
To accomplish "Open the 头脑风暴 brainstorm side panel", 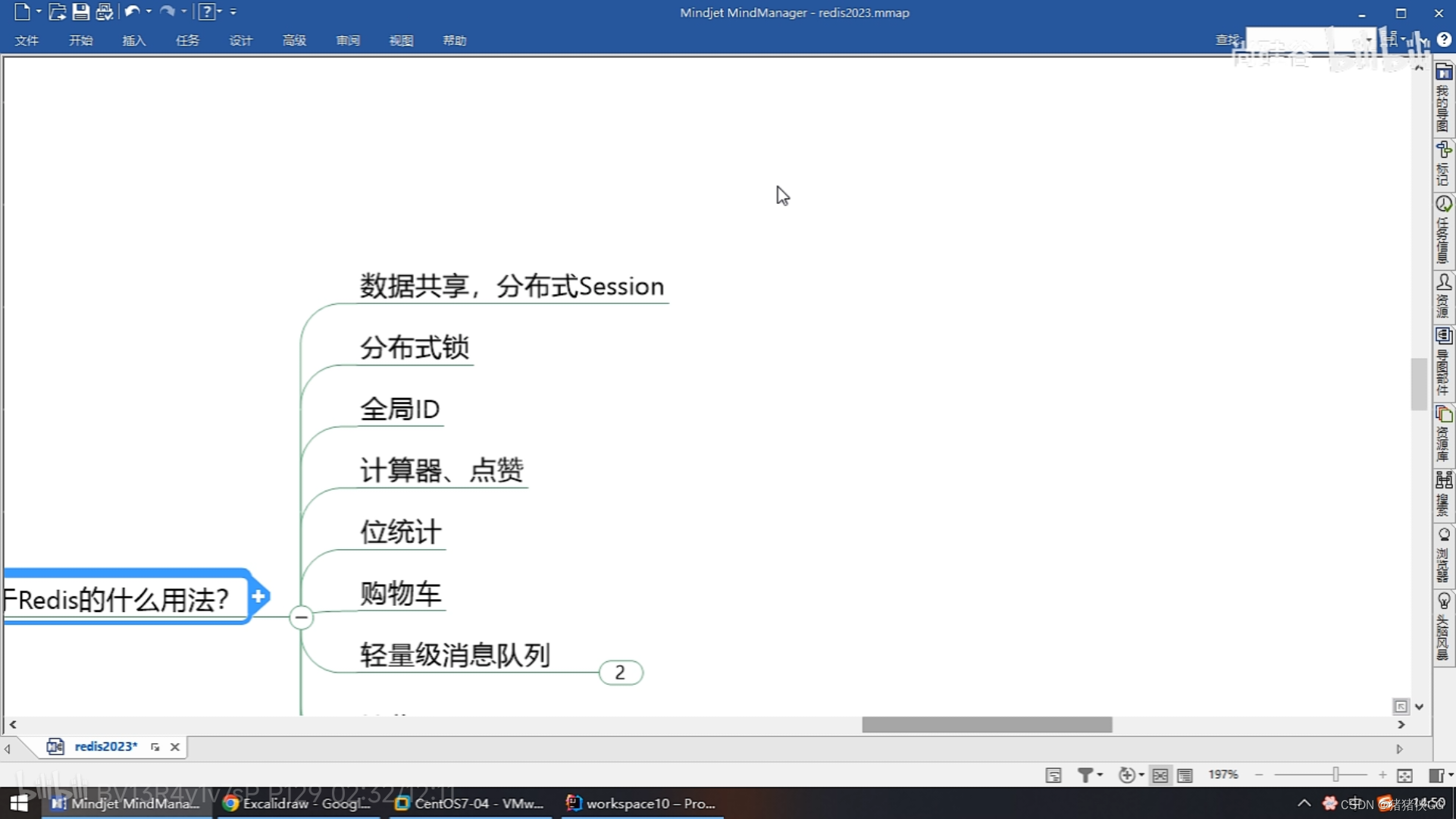I will tap(1444, 627).
